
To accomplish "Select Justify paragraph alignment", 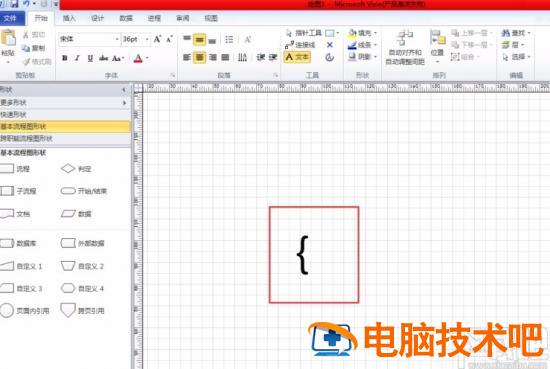I will 225,57.
